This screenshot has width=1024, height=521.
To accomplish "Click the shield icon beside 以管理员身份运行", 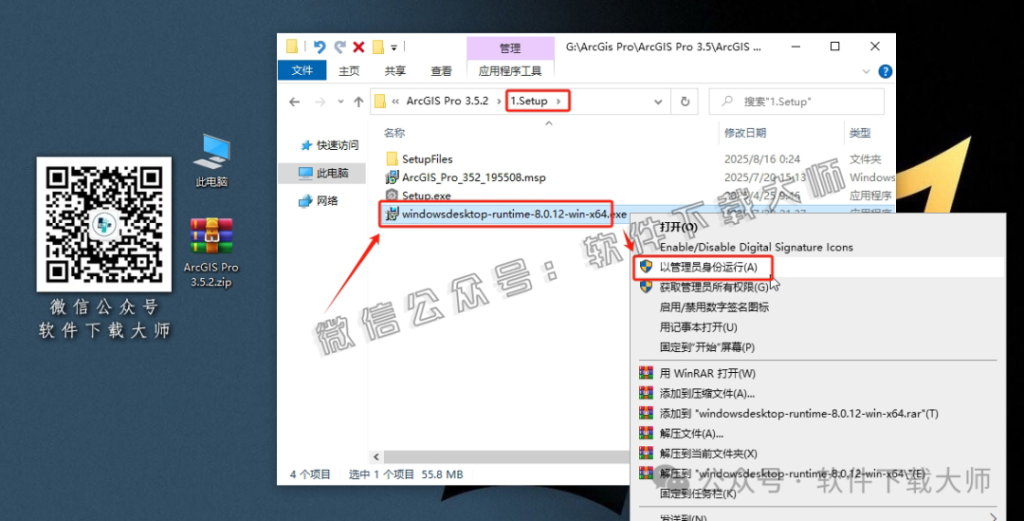I will tap(646, 266).
